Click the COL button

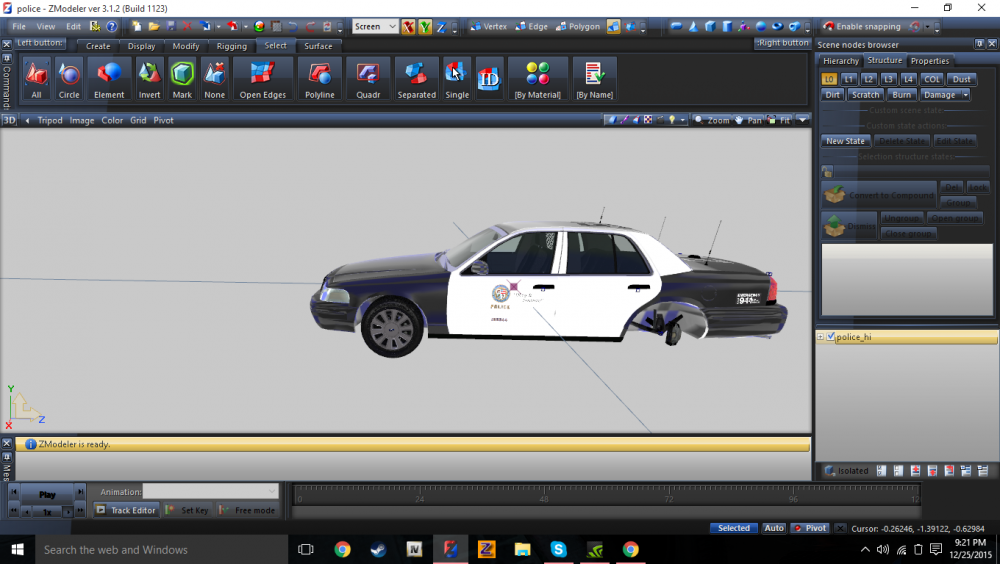coord(932,79)
